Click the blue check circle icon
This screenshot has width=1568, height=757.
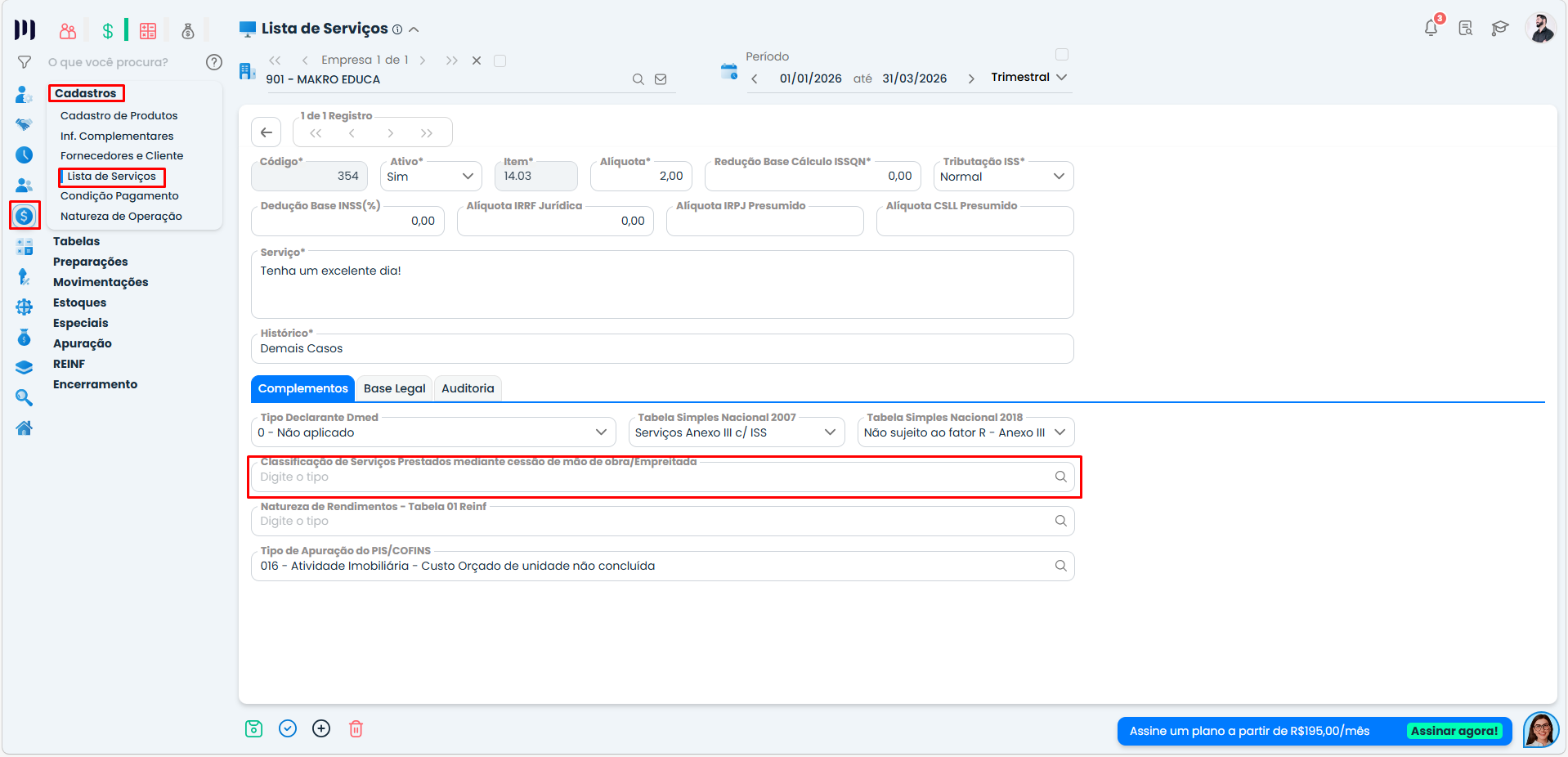(288, 728)
